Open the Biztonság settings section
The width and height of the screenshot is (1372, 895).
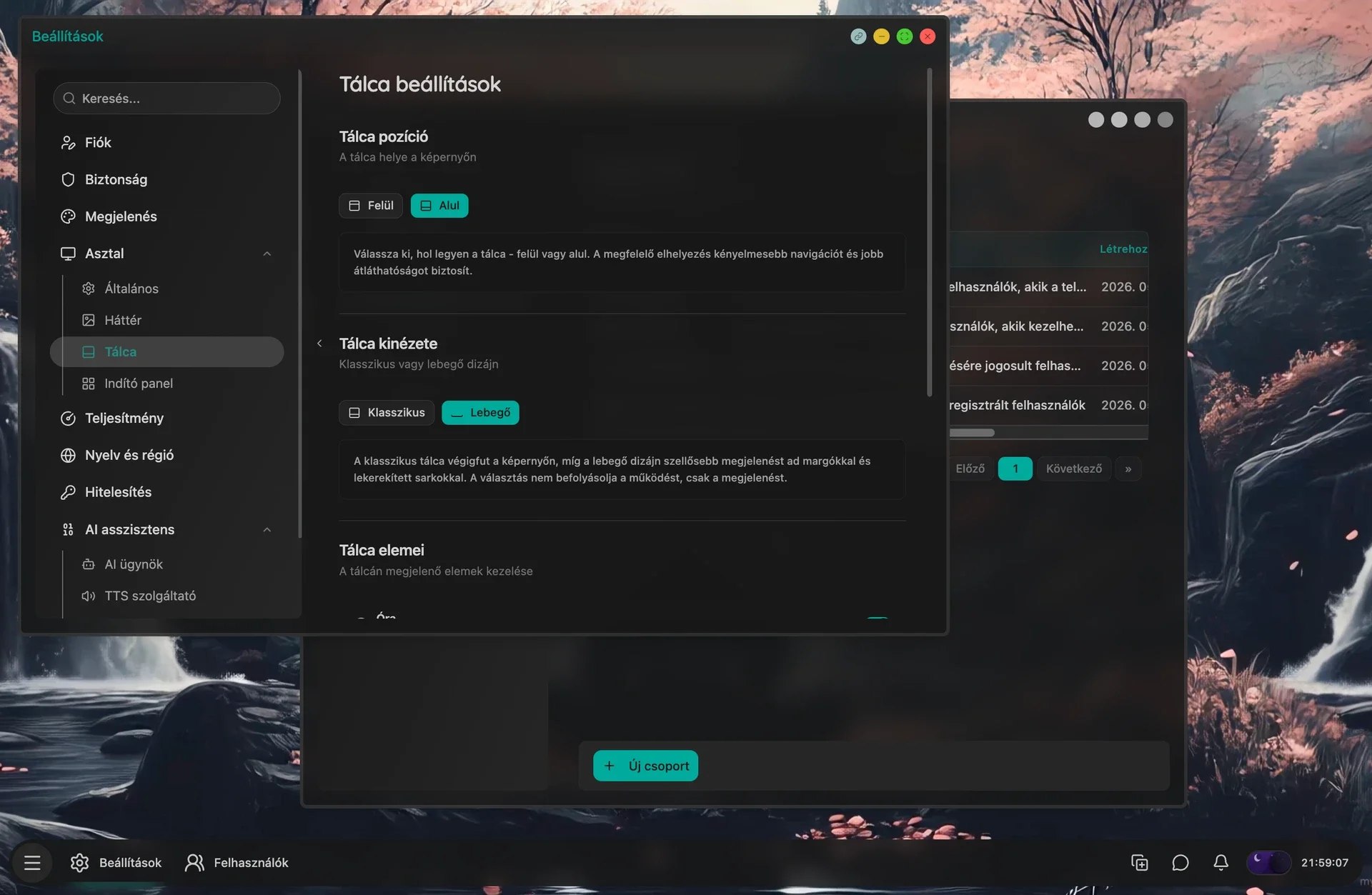coord(166,179)
